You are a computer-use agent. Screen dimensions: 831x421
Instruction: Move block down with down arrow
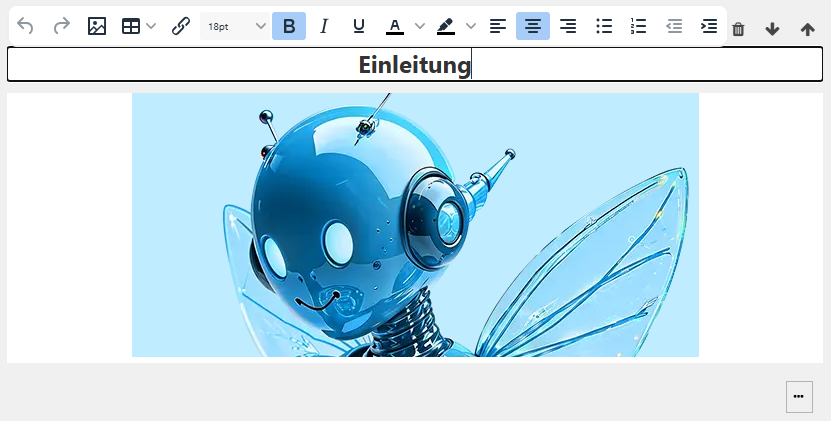click(x=772, y=29)
